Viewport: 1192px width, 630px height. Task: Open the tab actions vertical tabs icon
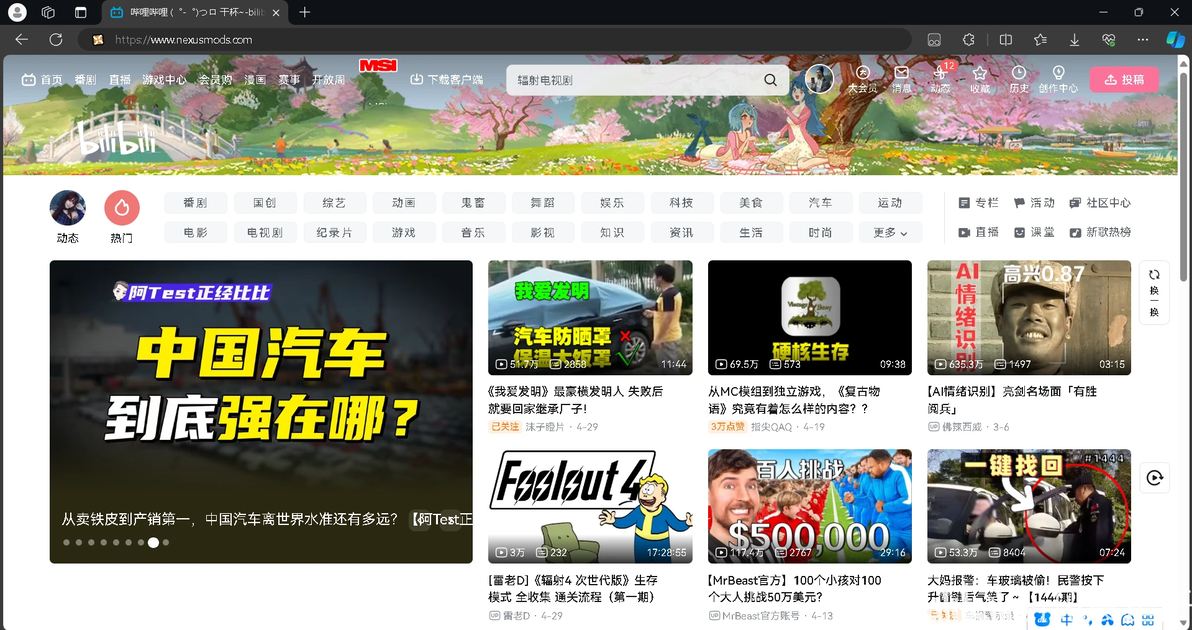(x=81, y=12)
